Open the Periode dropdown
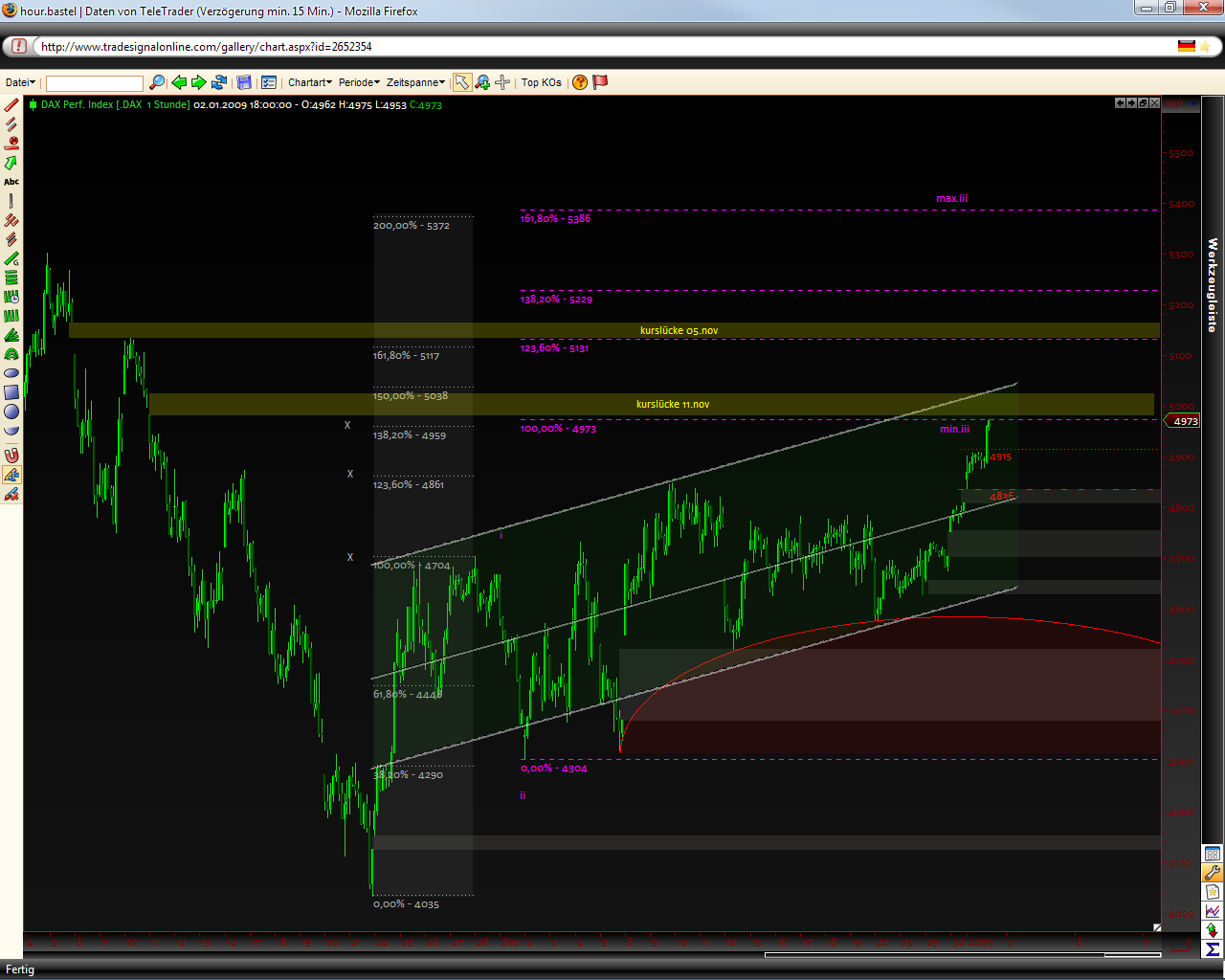 coord(359,82)
